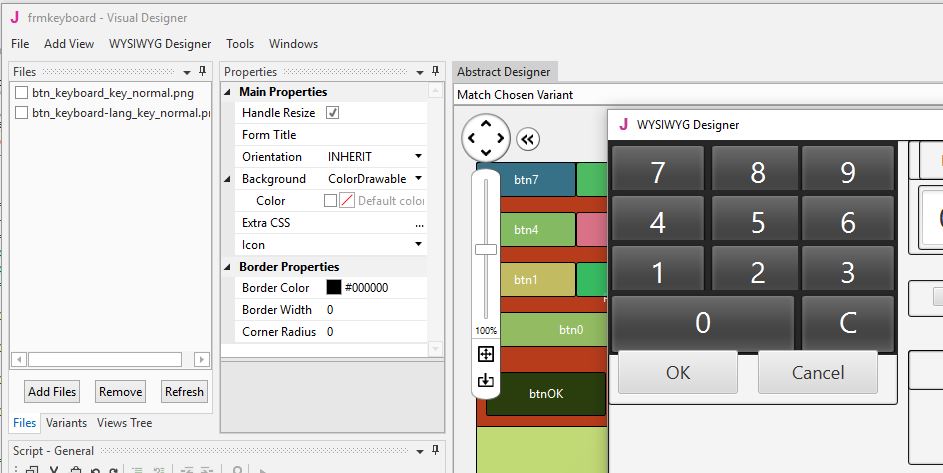Pin the Script - General panel
This screenshot has height=473, width=943.
(x=435, y=450)
